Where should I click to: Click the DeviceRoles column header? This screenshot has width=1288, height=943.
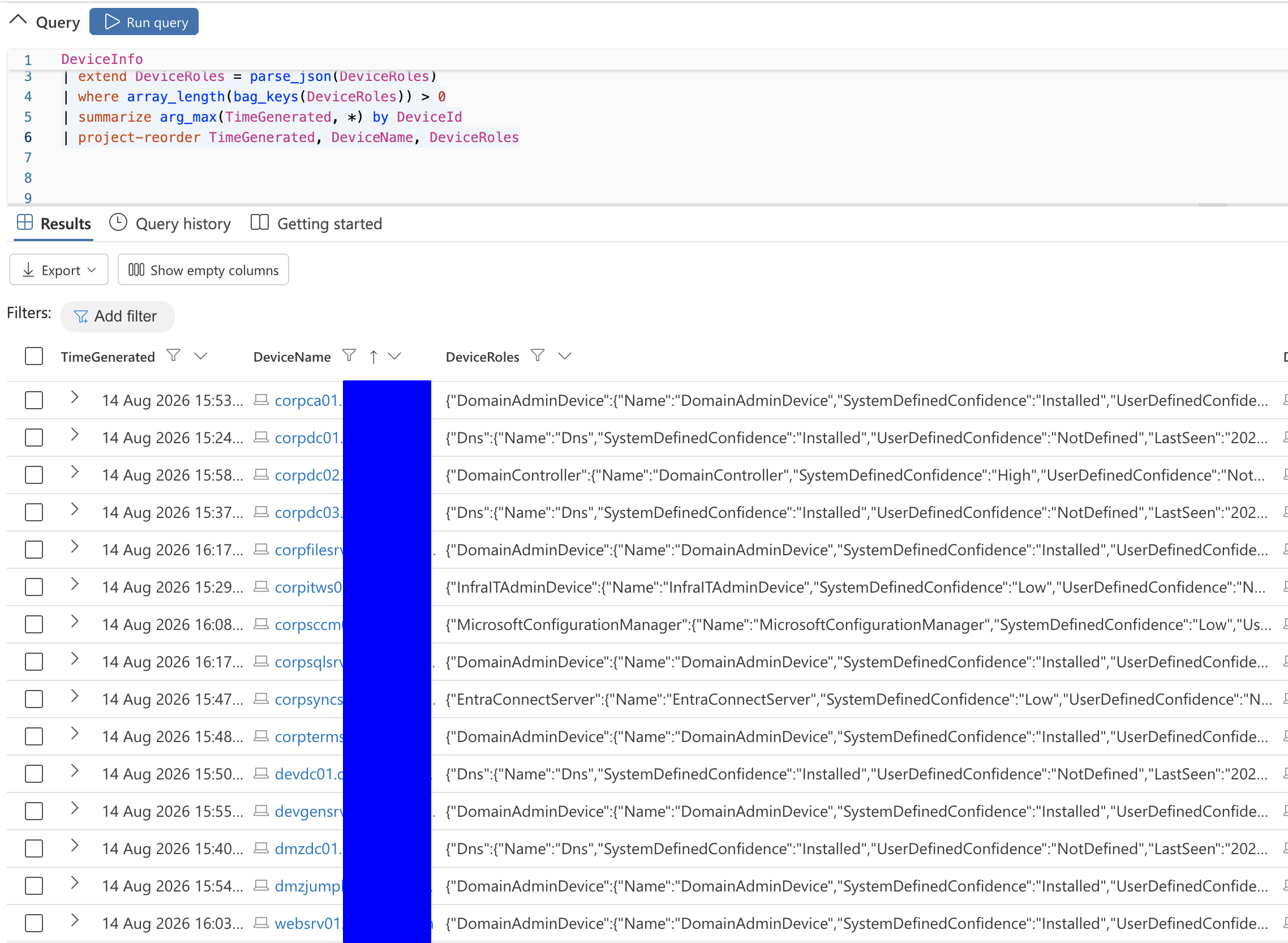pyautogui.click(x=482, y=357)
